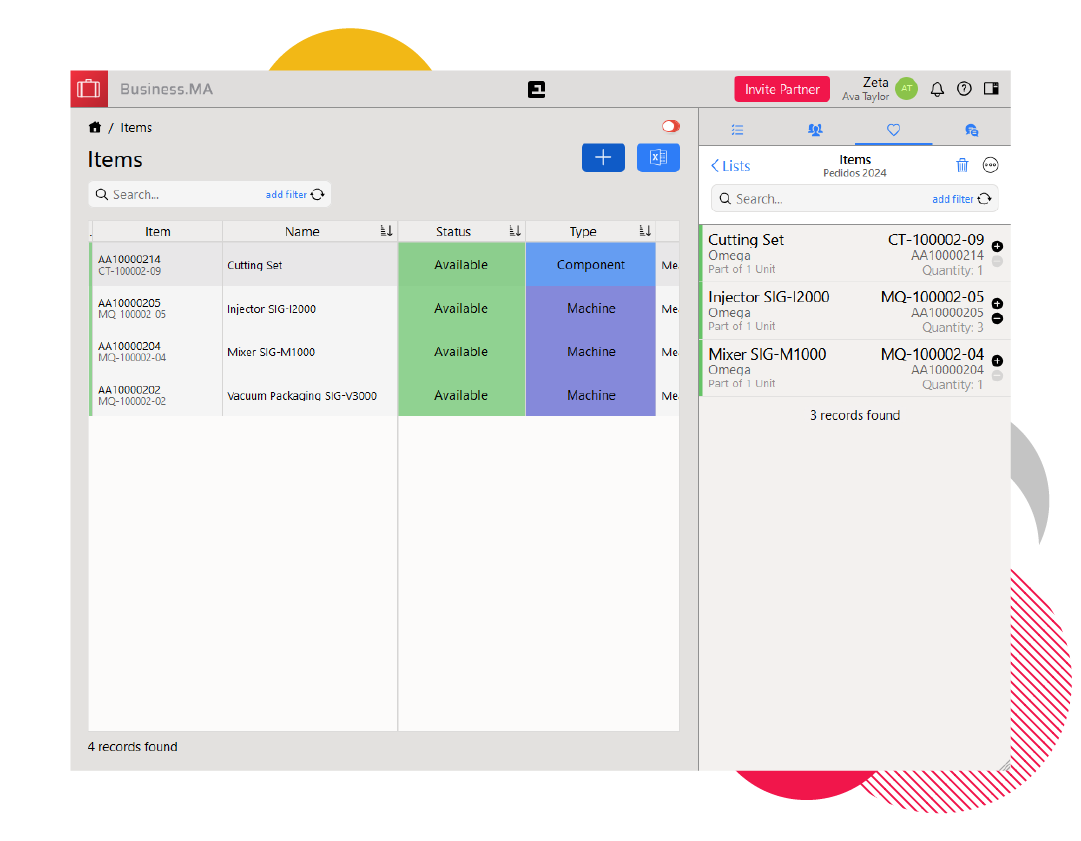Export items to Excel
The image size is (1081, 841).
(658, 158)
